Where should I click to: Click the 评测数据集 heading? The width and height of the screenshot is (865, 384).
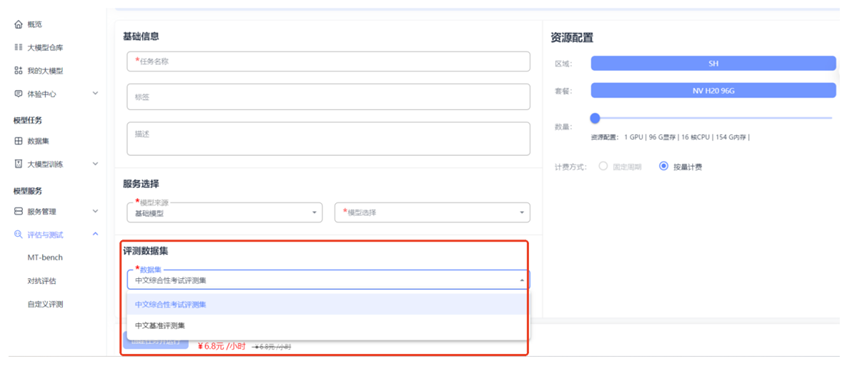(146, 251)
